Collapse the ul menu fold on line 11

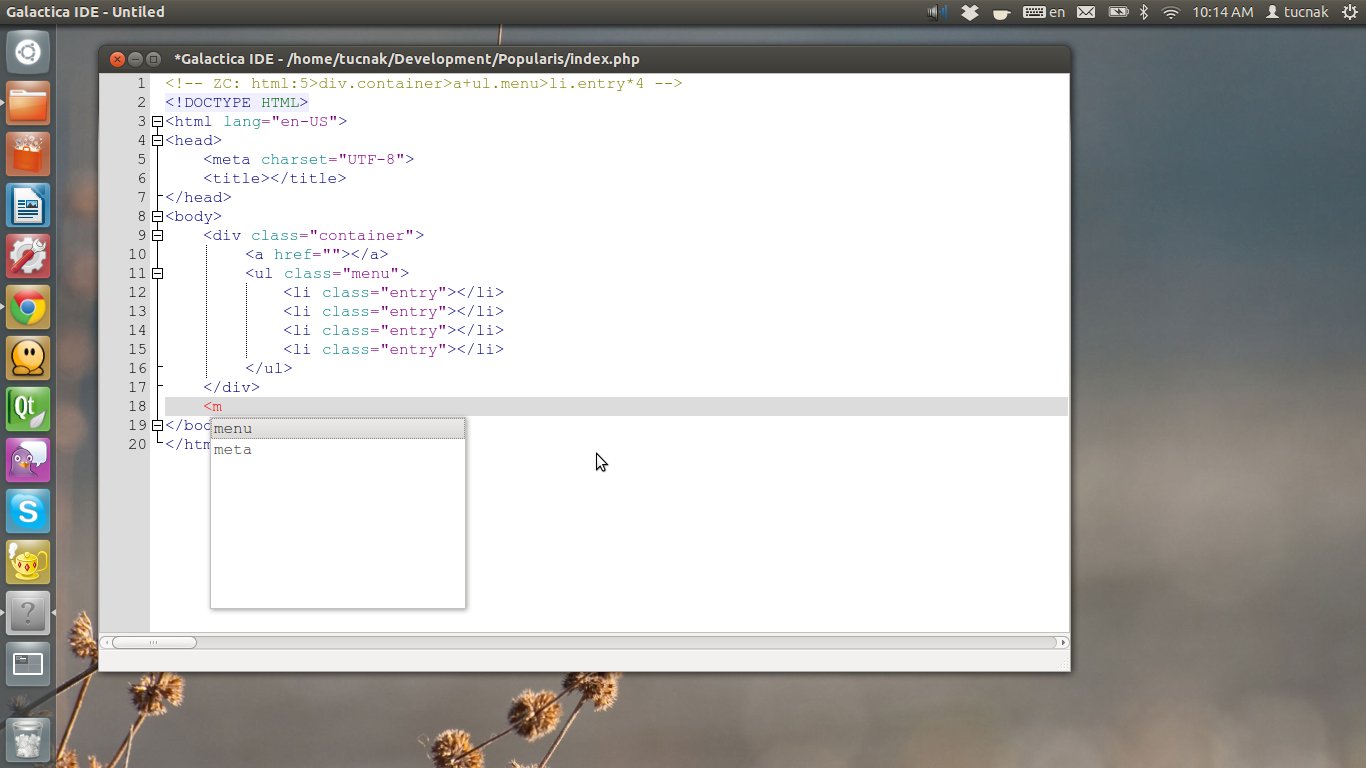157,274
